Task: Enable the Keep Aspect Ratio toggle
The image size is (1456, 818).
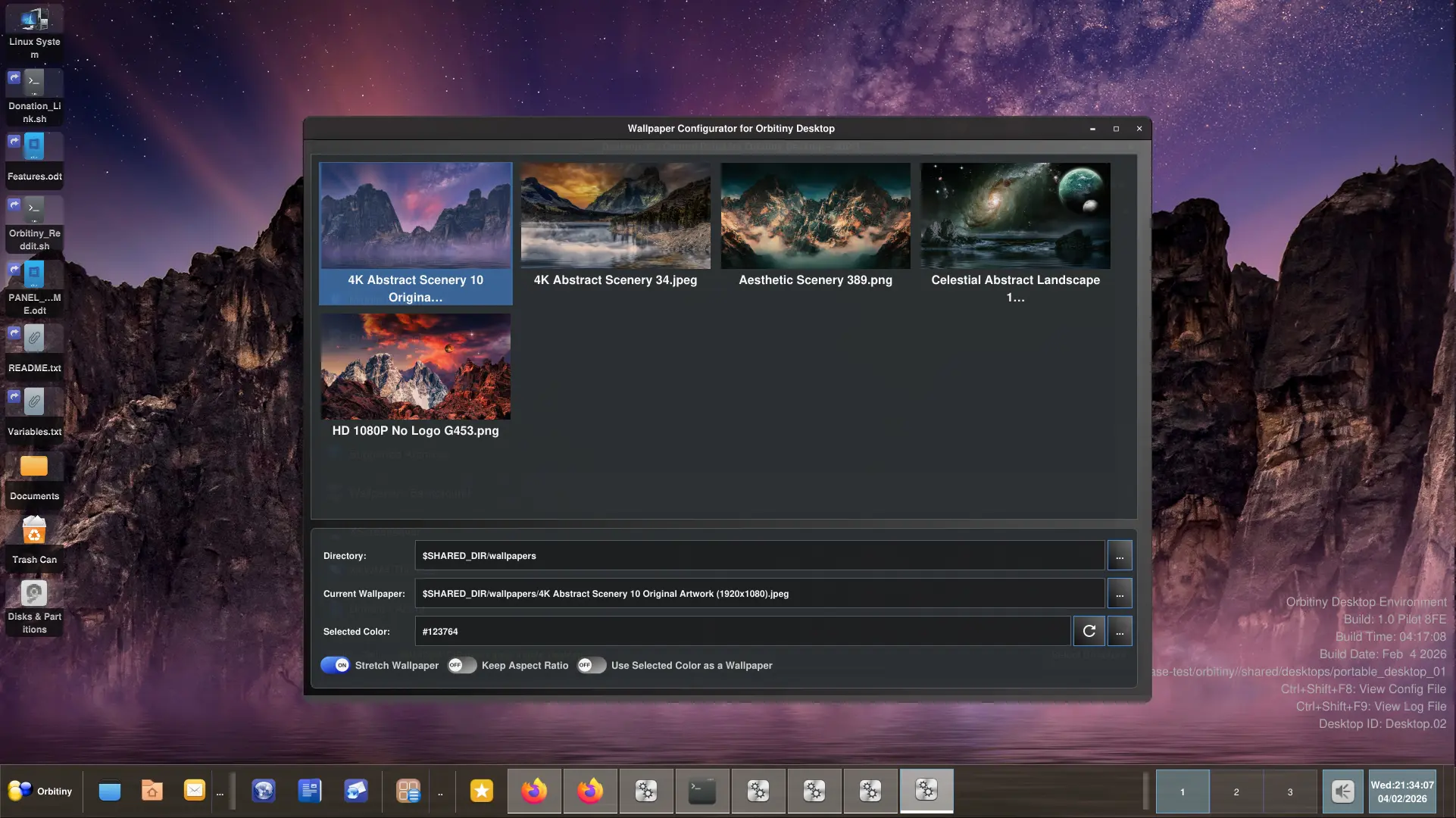Action: (x=461, y=665)
